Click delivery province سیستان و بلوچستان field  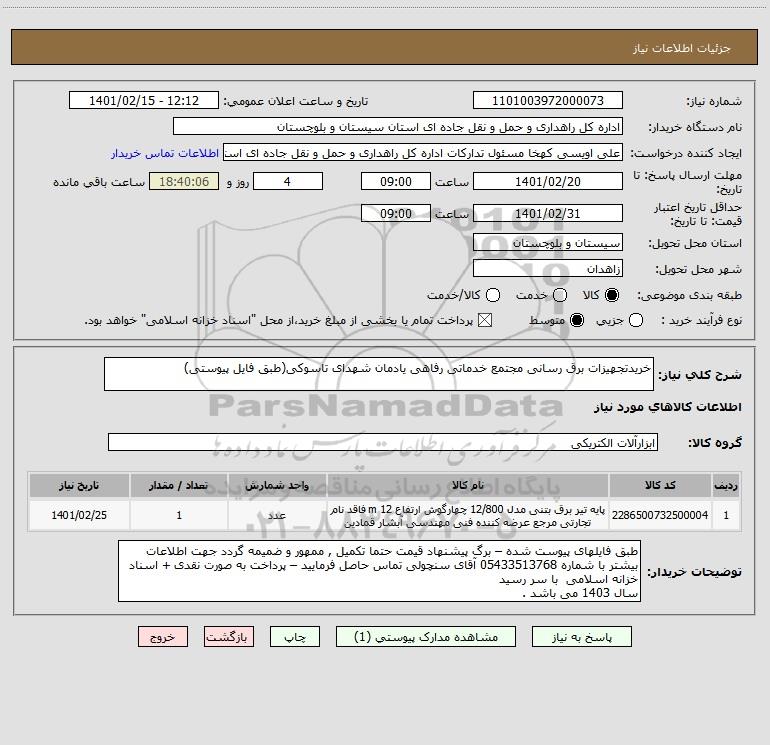tap(548, 243)
